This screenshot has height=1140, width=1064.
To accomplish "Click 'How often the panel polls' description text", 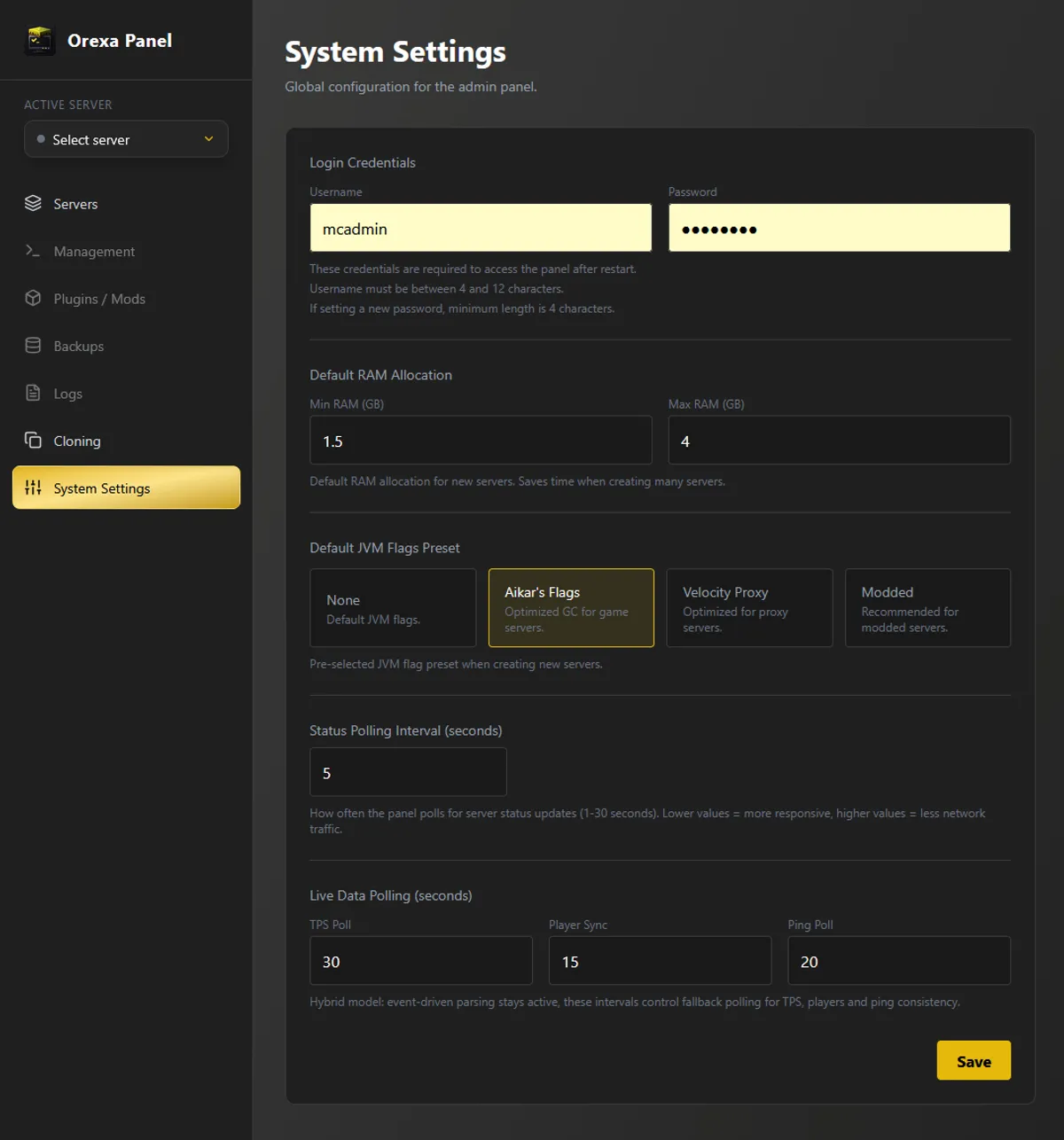I will (x=647, y=821).
